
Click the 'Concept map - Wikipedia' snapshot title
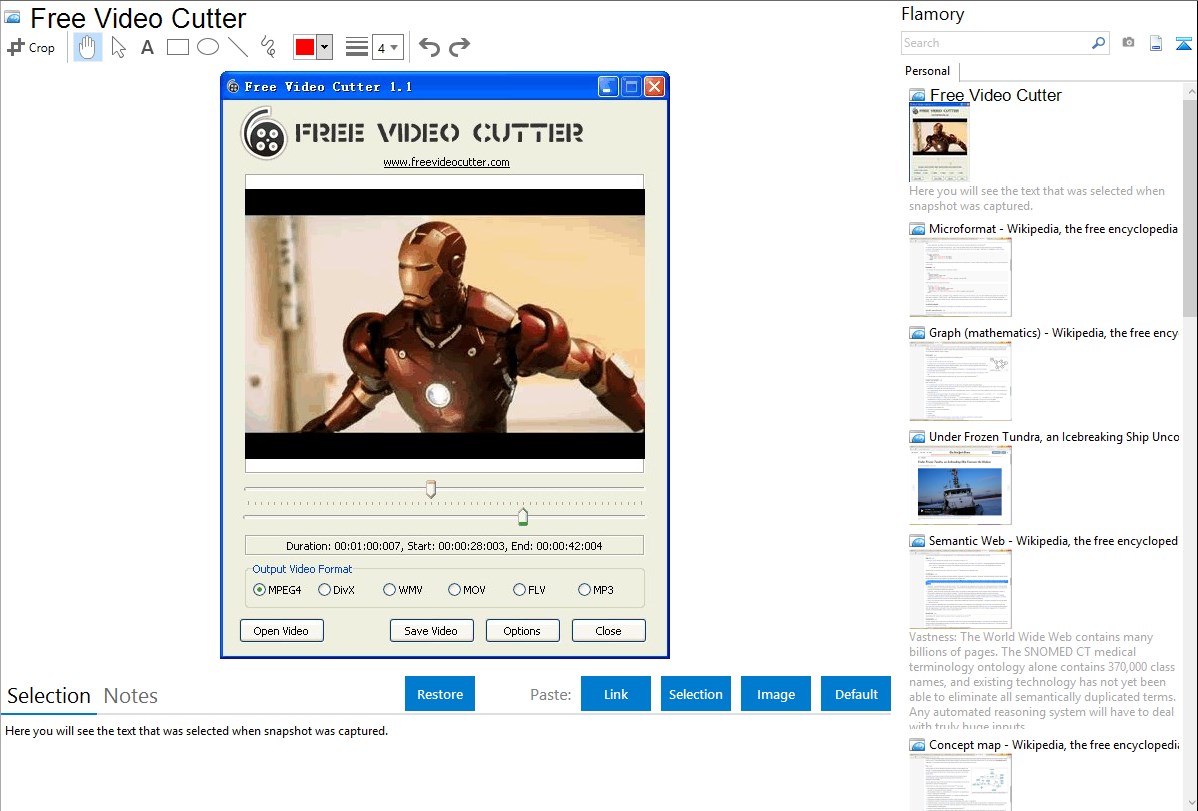(1054, 745)
